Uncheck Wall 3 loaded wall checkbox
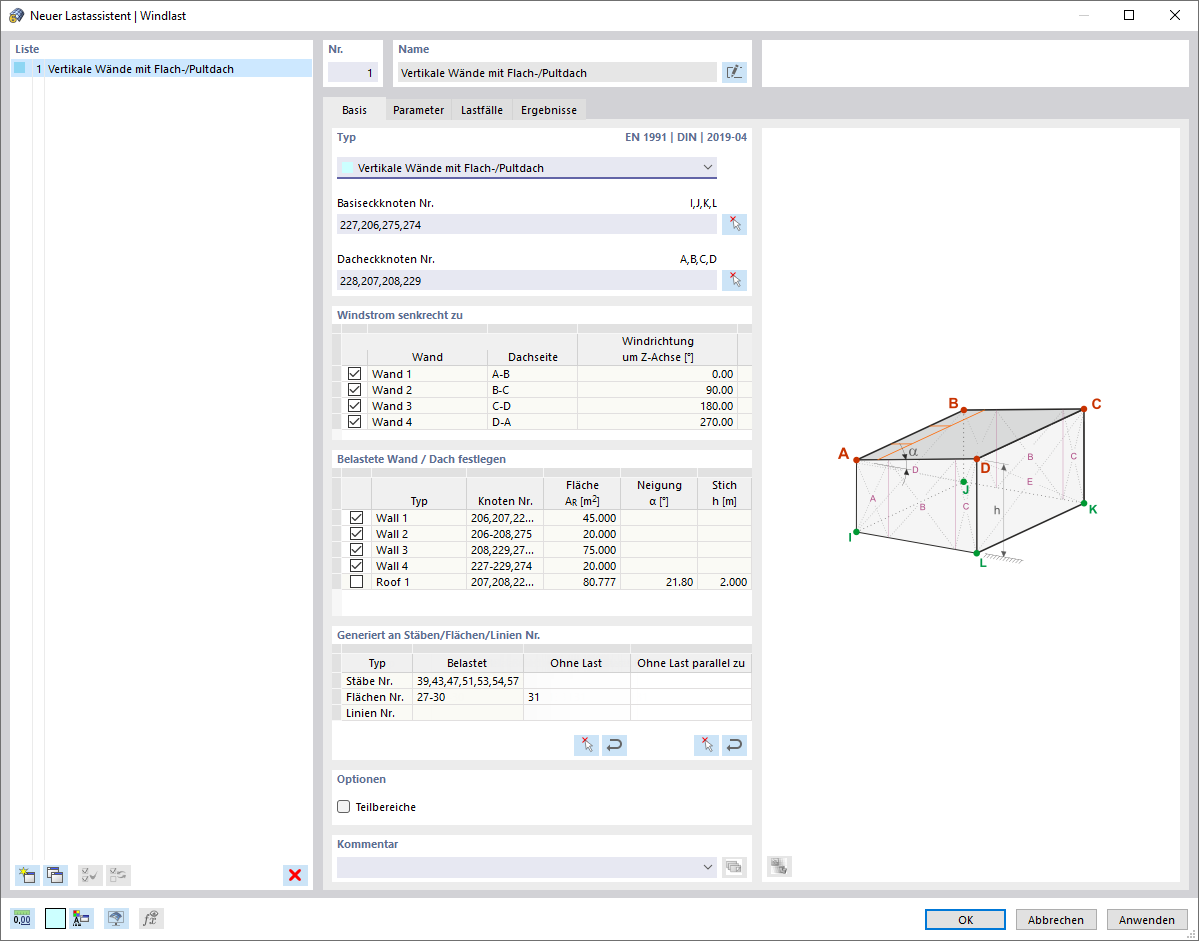Screen dimensions: 1199x941 tap(356, 550)
